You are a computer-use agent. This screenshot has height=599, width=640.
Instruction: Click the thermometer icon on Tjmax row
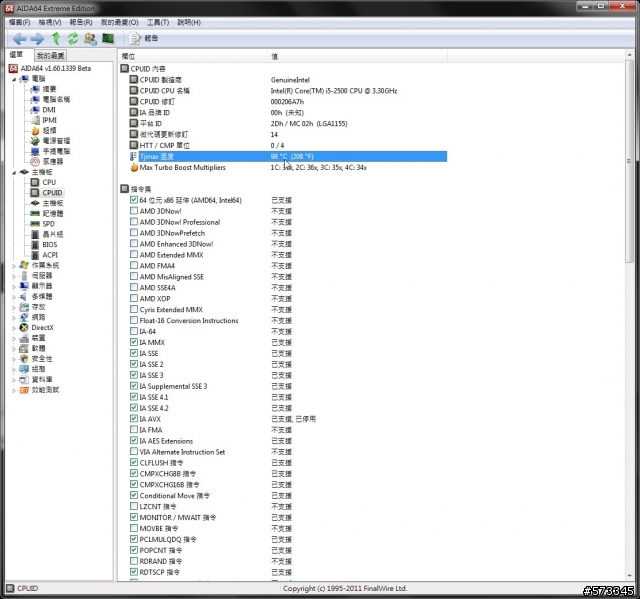coord(133,156)
